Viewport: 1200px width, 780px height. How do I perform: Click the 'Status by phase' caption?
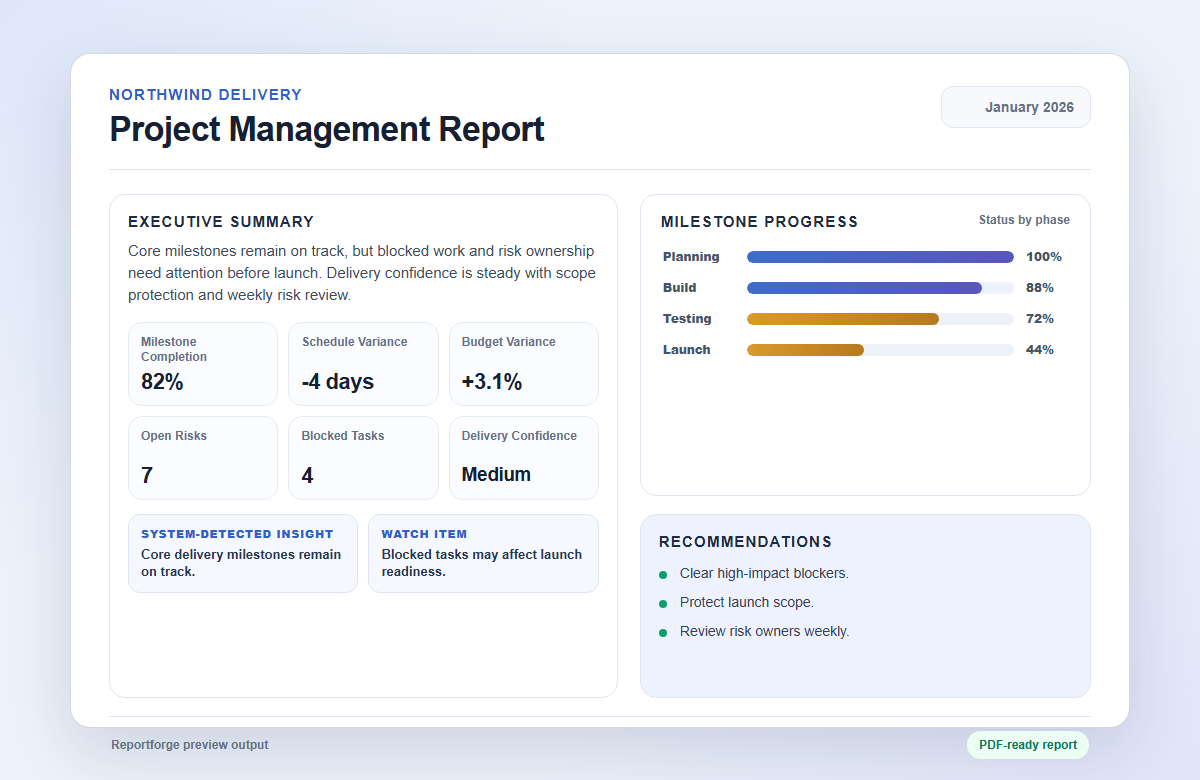(1024, 220)
